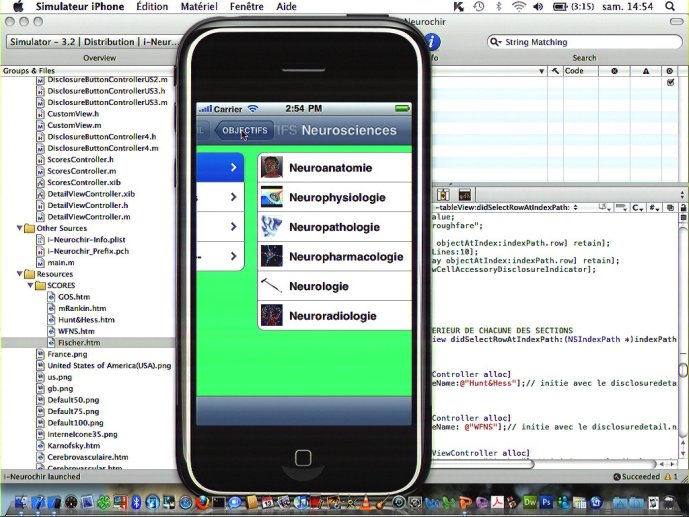Toggle the editor lock icon

click(683, 208)
